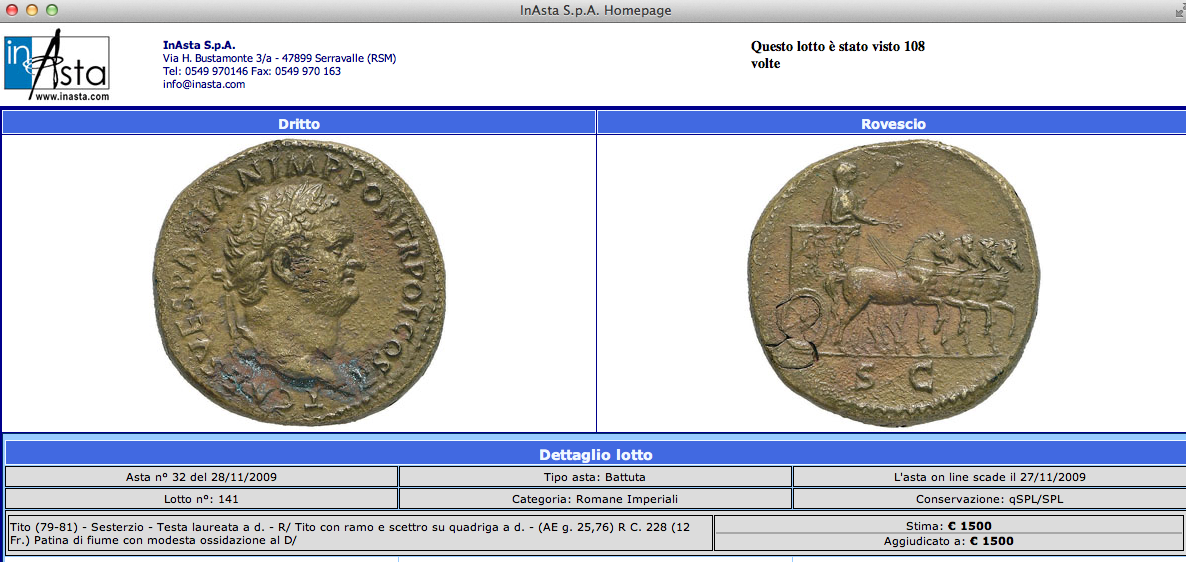Image resolution: width=1186 pixels, height=562 pixels.
Task: Minimize the window with yellow button
Action: [x=32, y=10]
